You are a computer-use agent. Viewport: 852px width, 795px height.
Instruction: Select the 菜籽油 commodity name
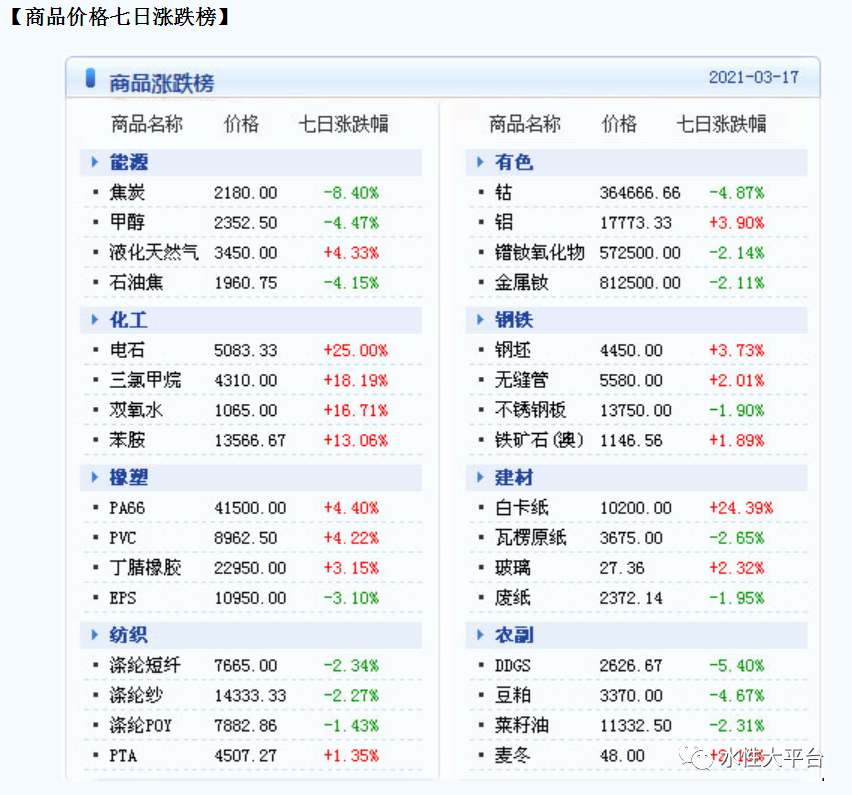(522, 725)
